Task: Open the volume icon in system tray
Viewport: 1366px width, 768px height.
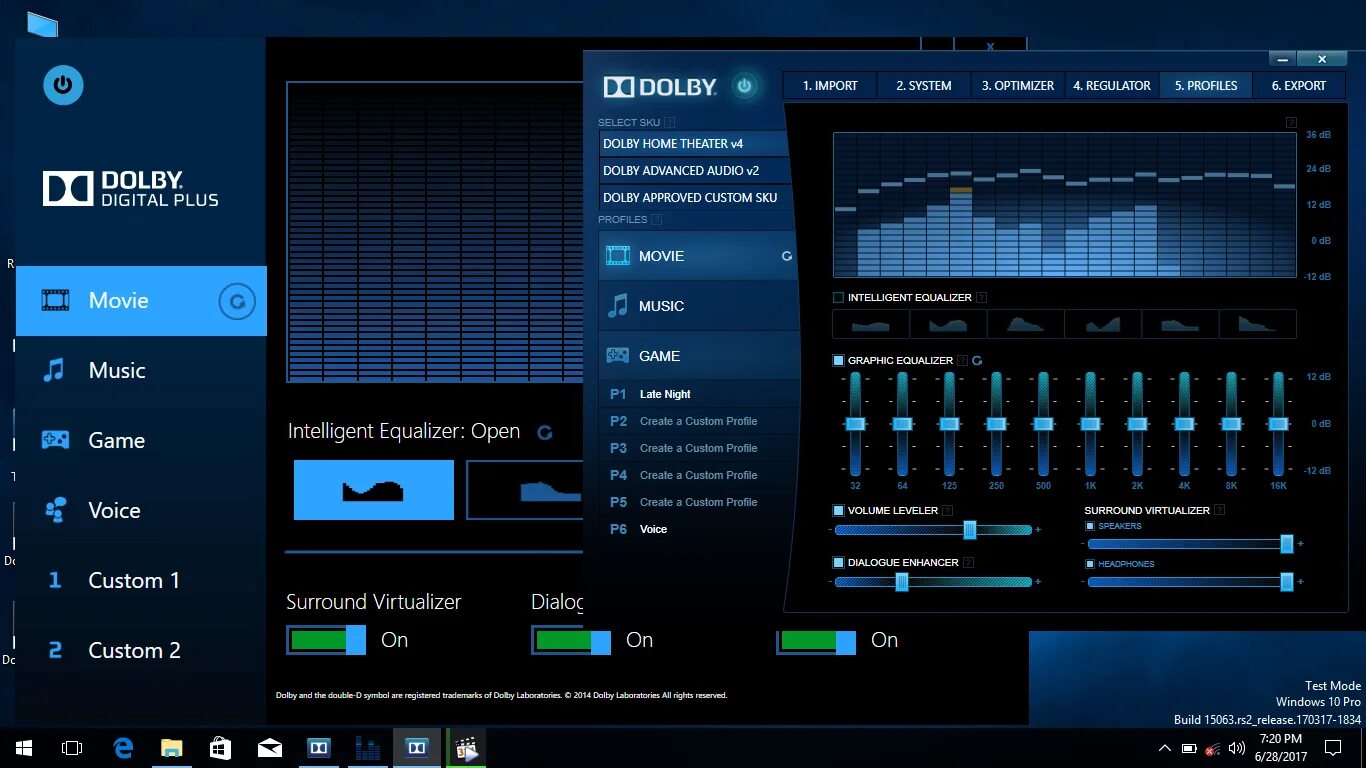Action: (1237, 748)
